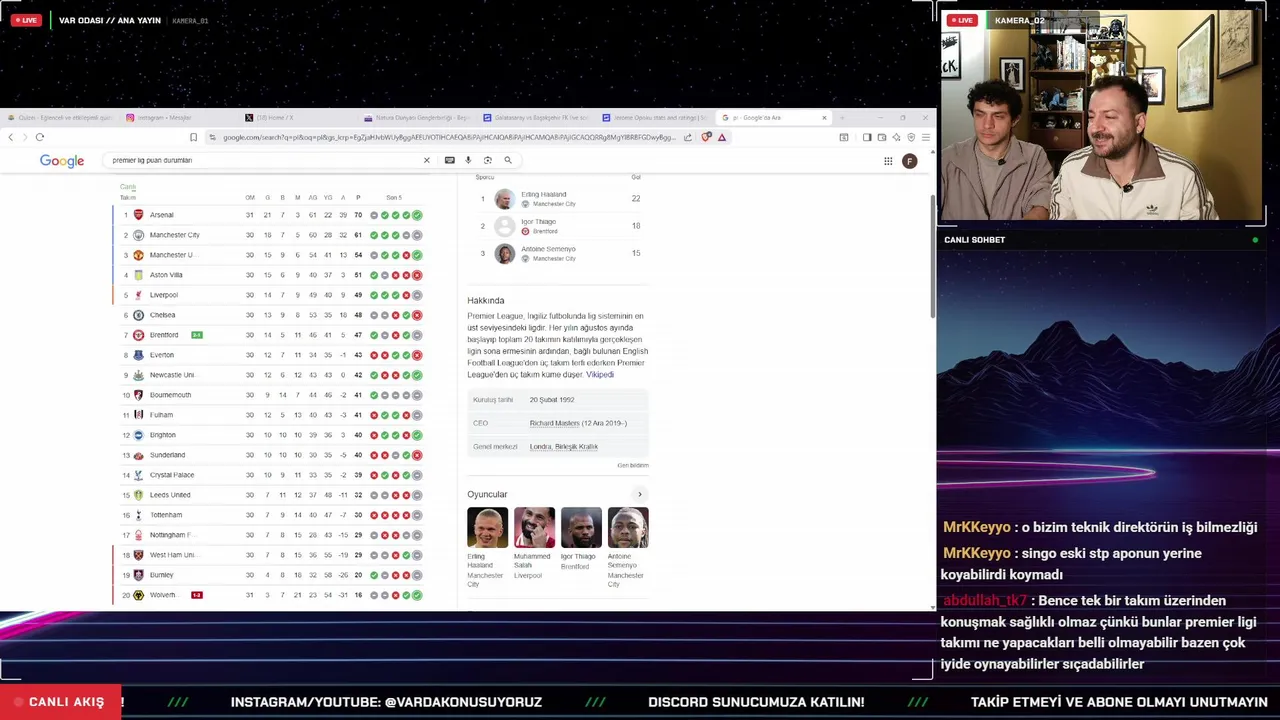
Task: Click the Brentford live score badge
Action: (197, 335)
